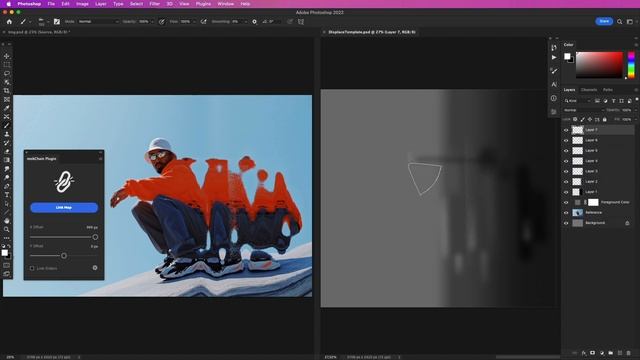Hide Layer 1 visibility eye
The image size is (640, 360).
pos(566,192)
